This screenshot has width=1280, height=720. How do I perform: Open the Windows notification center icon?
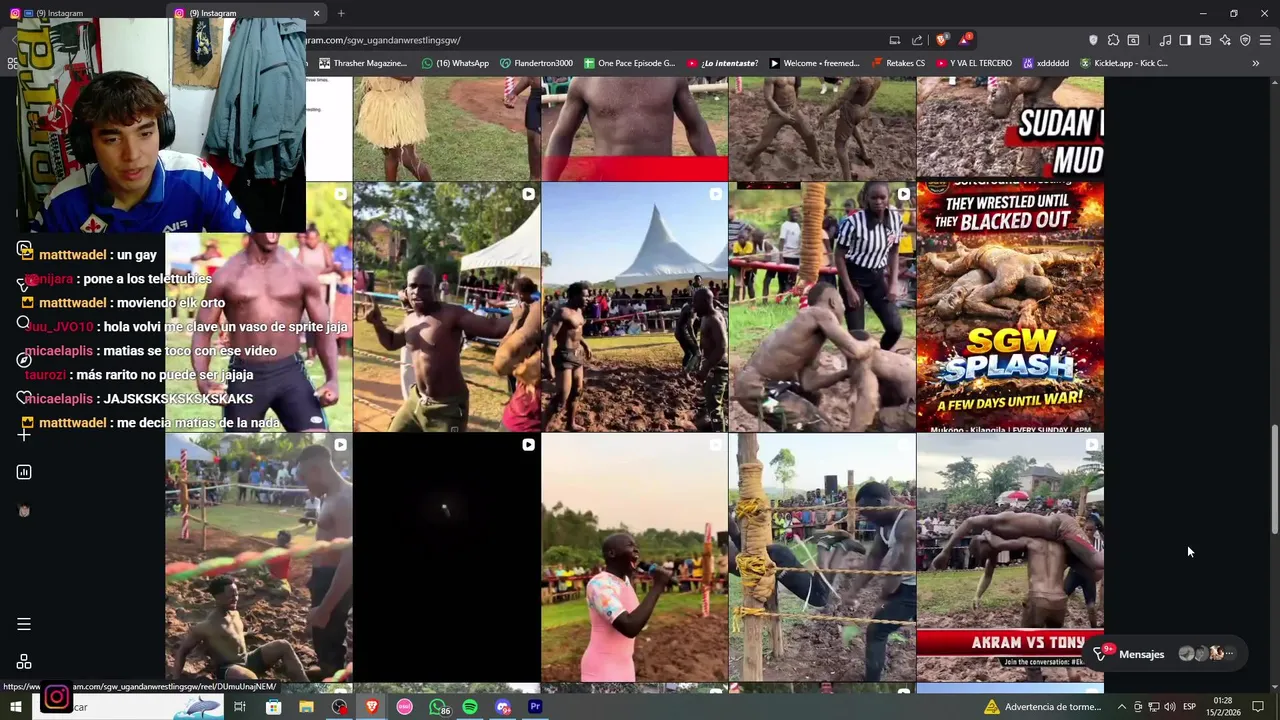[x=1258, y=707]
